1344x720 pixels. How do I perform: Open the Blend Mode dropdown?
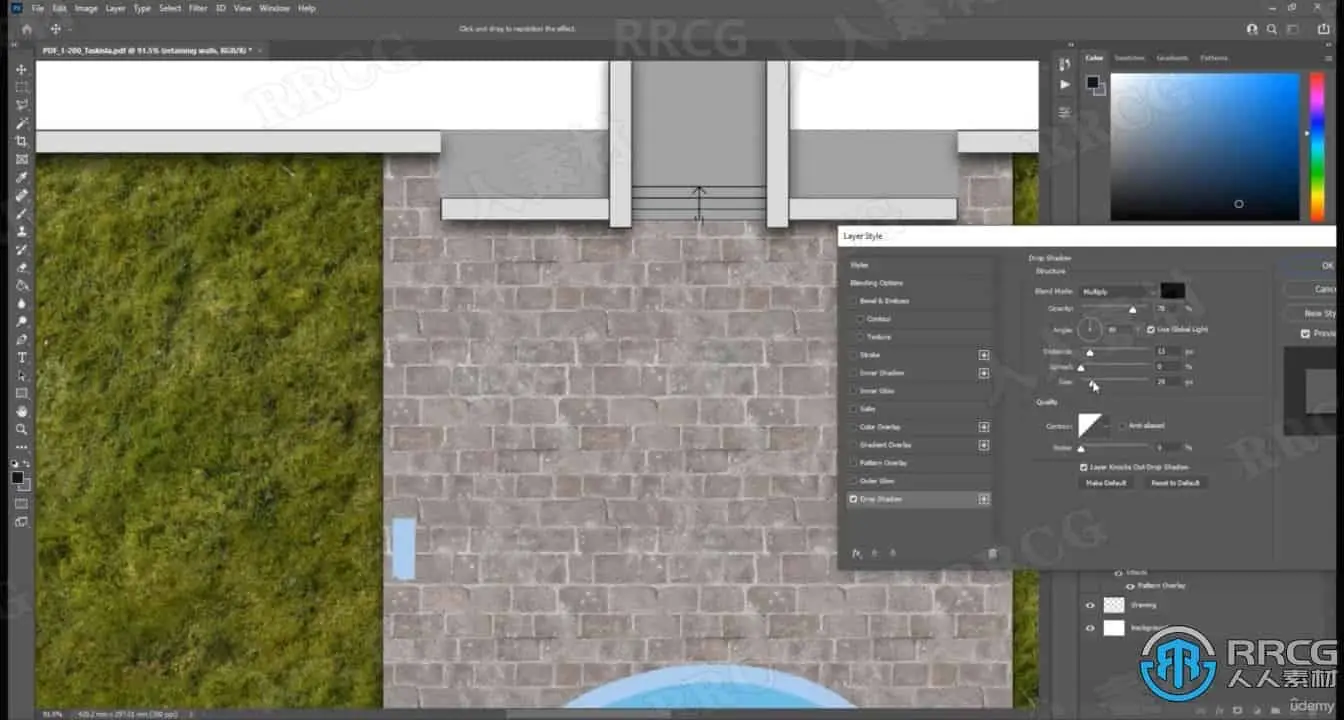click(x=1118, y=291)
